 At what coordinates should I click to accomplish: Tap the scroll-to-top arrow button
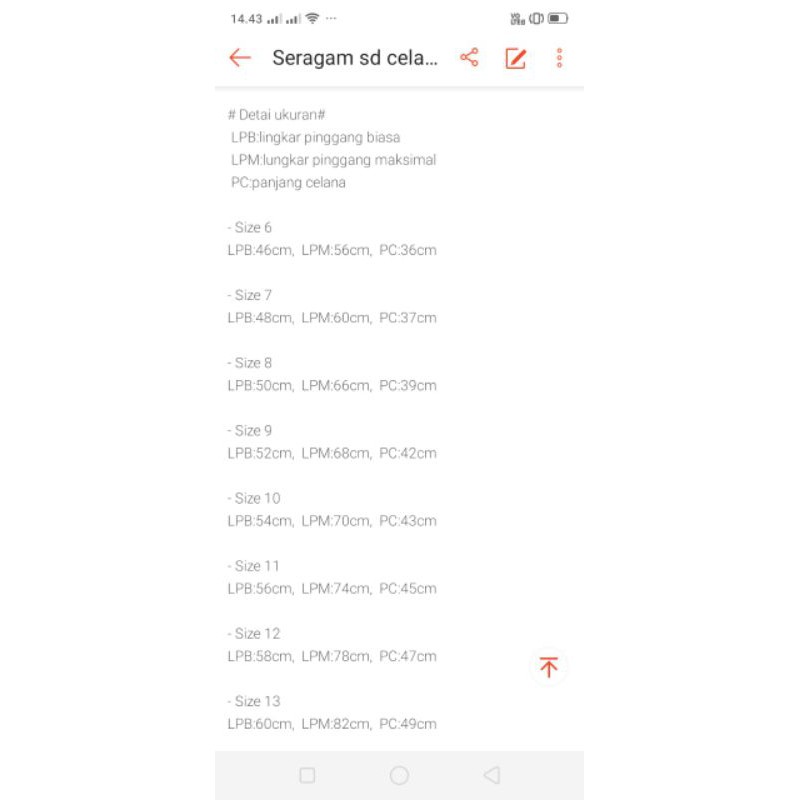[548, 668]
